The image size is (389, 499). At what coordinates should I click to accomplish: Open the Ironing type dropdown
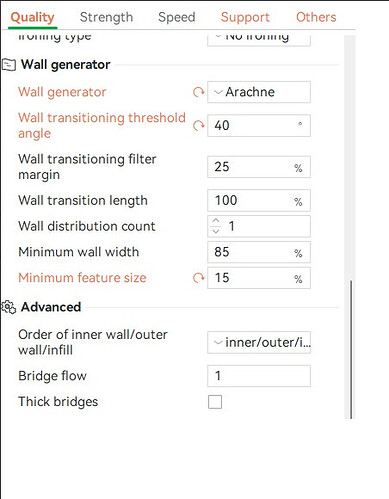[x=259, y=38]
